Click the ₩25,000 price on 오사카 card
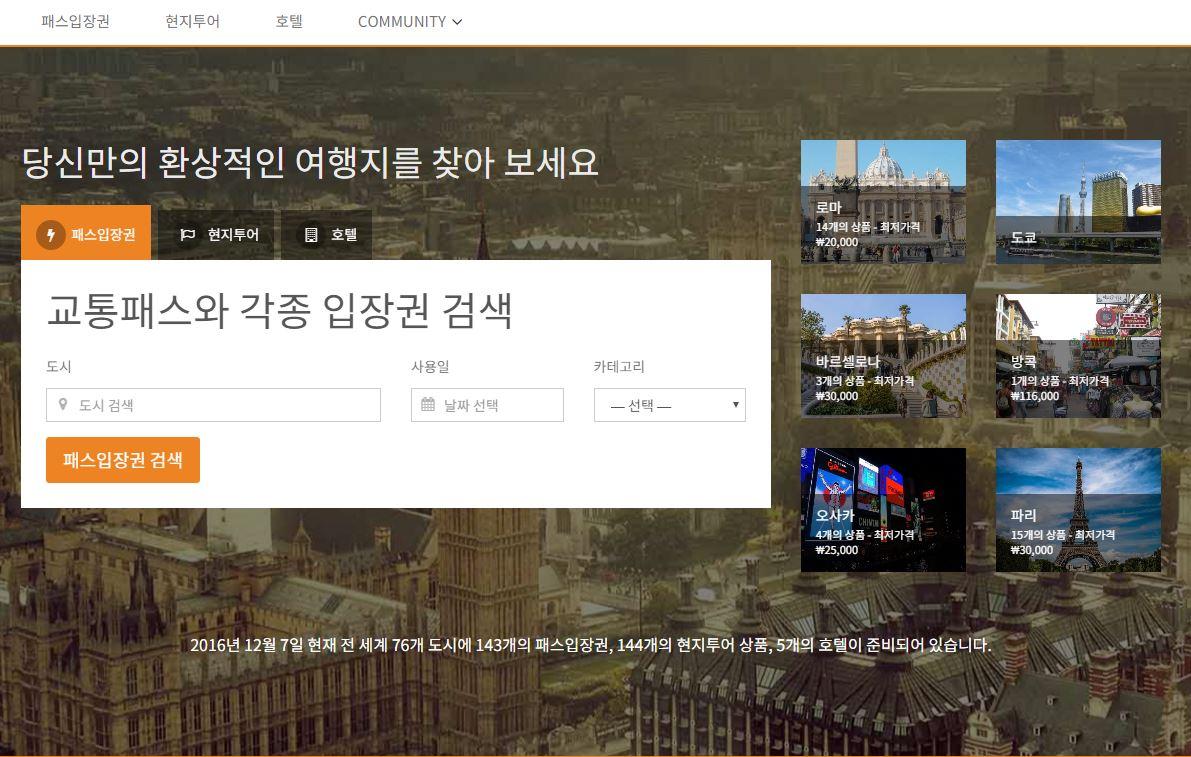This screenshot has height=757, width=1191. coord(837,550)
